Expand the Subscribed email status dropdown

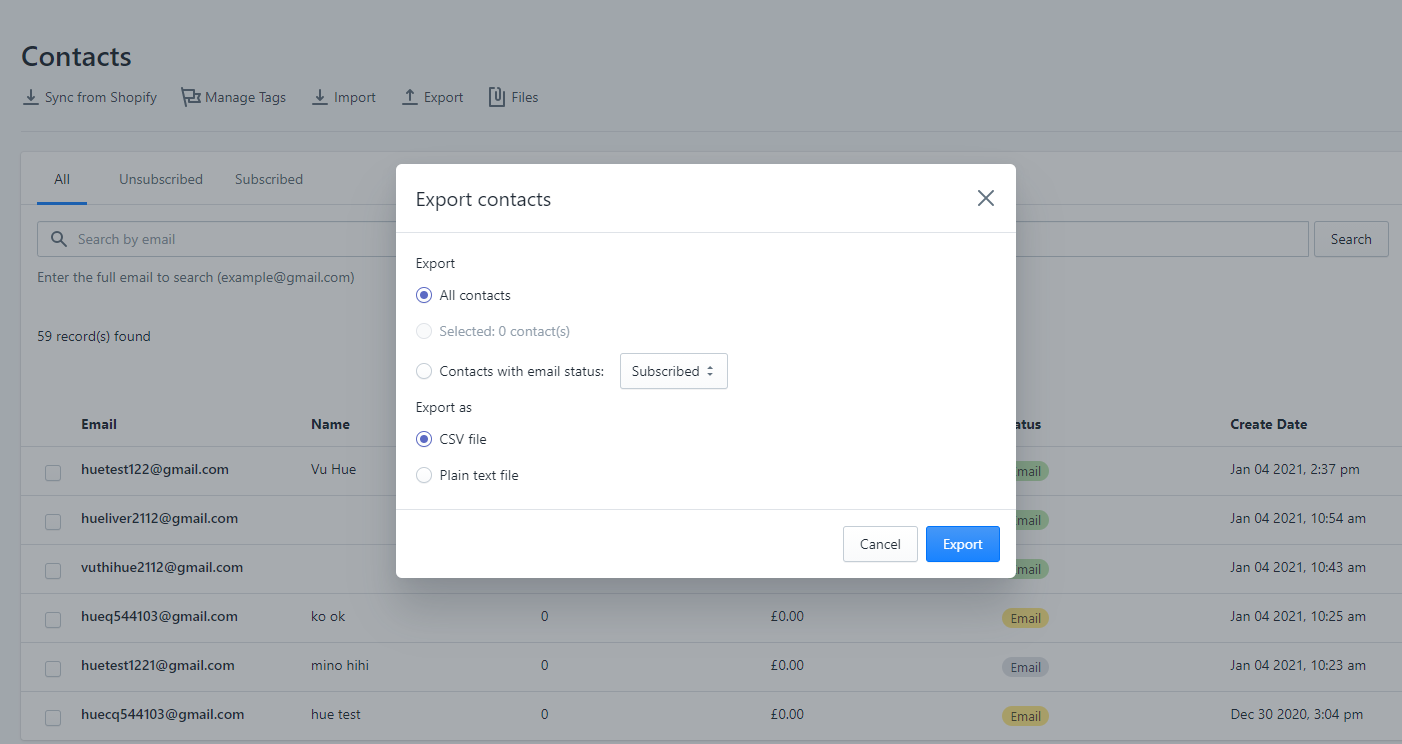pyautogui.click(x=673, y=371)
